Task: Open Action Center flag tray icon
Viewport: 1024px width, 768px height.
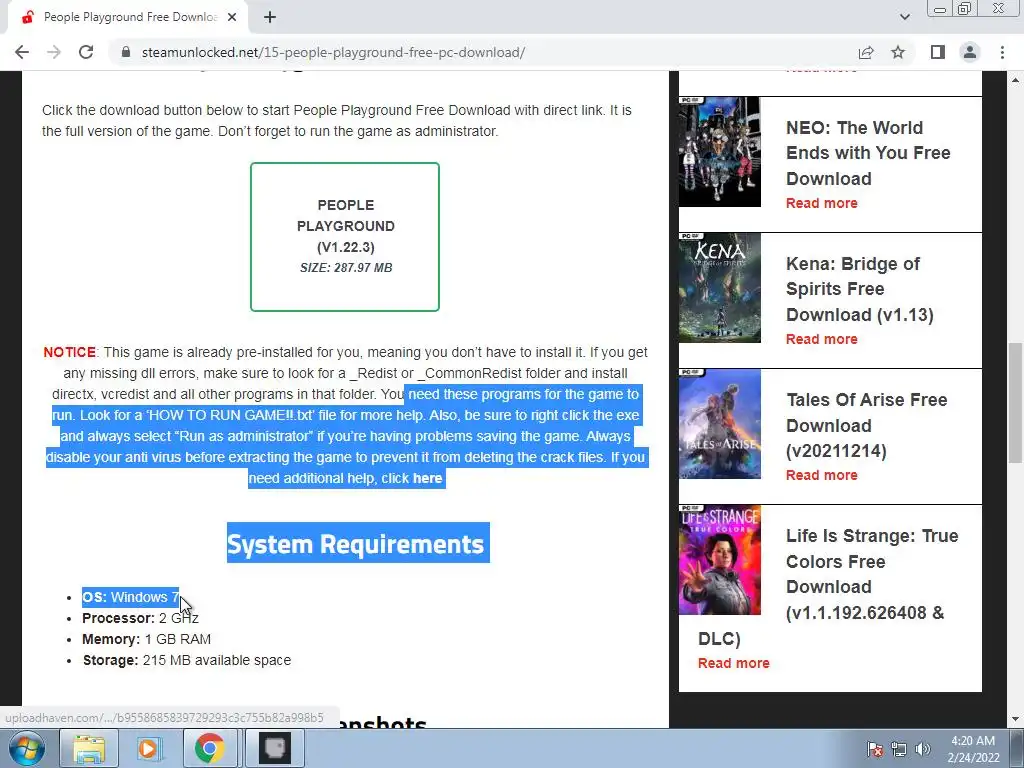Action: [875, 749]
